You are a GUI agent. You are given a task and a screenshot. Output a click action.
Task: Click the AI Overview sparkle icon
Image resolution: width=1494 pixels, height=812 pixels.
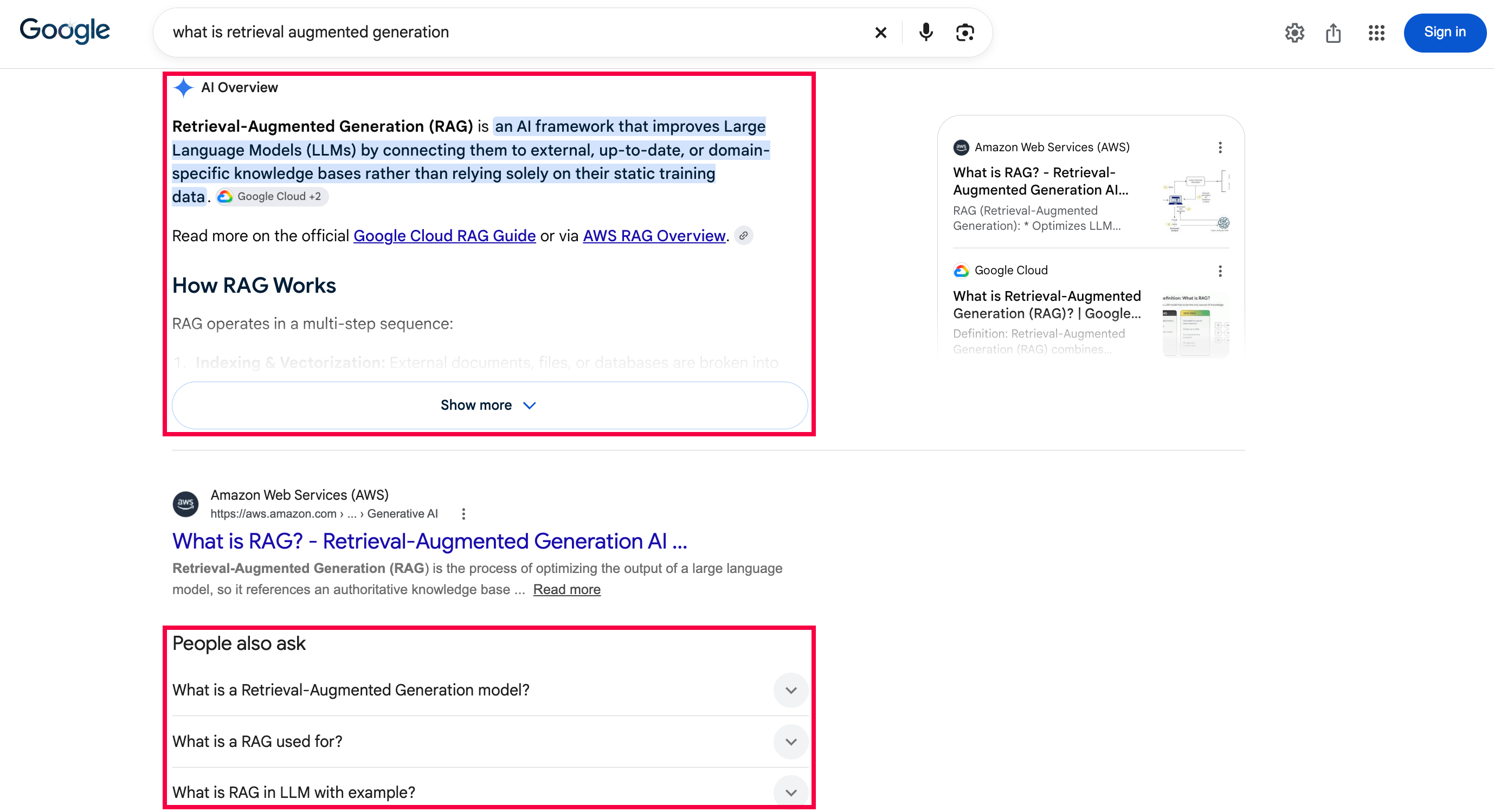pyautogui.click(x=183, y=88)
